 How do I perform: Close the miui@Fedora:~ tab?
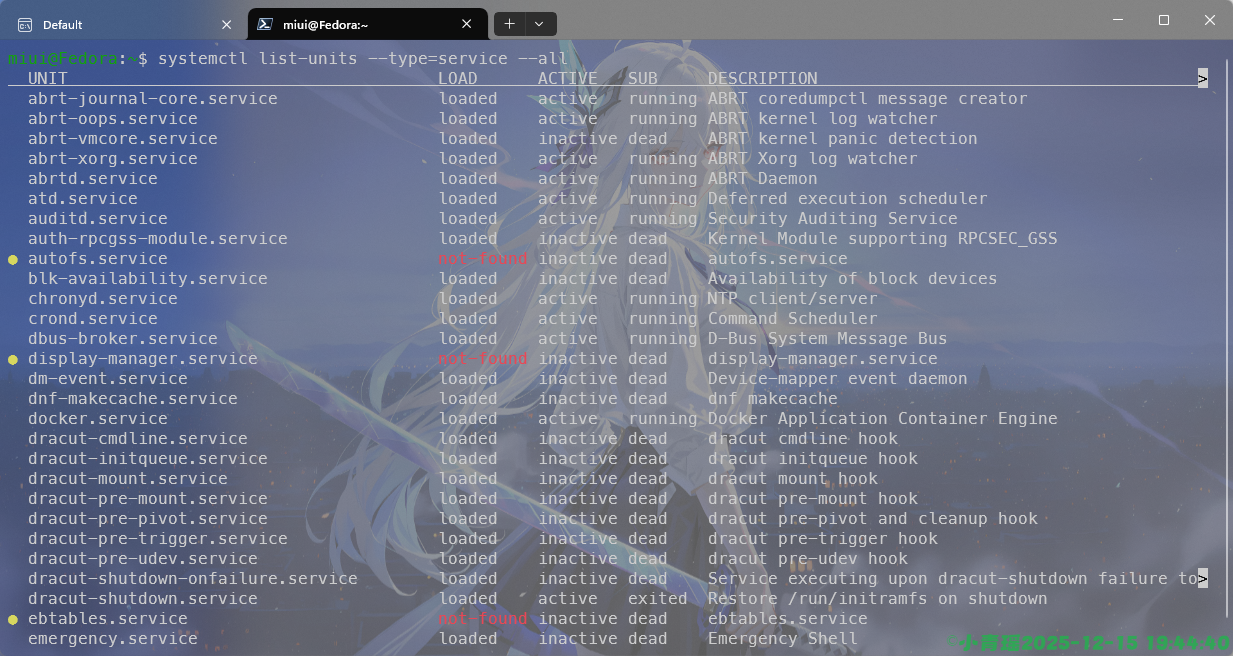[469, 24]
